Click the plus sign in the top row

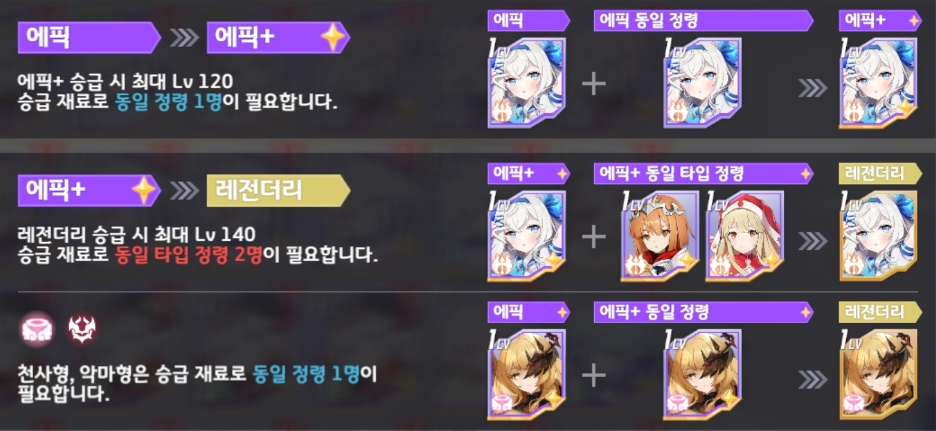(x=594, y=84)
